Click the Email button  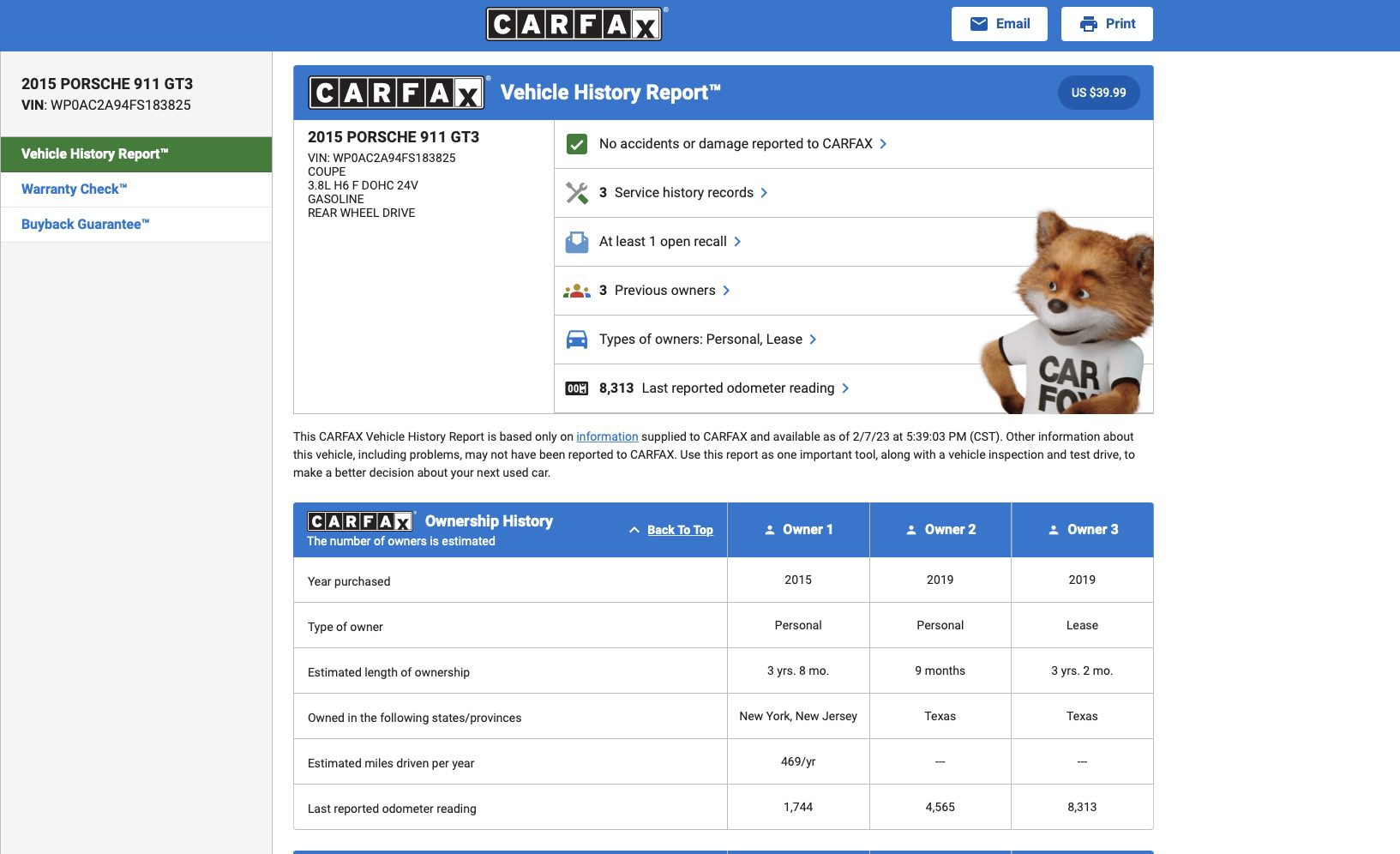click(1000, 24)
